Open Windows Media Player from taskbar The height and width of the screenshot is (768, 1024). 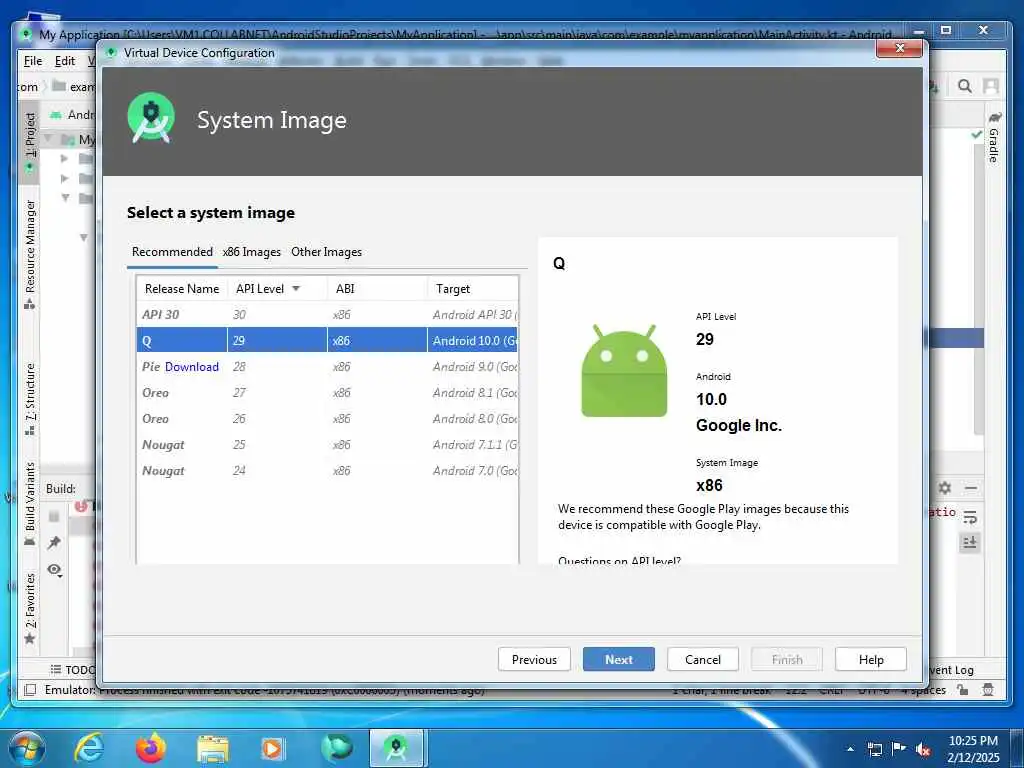272,748
